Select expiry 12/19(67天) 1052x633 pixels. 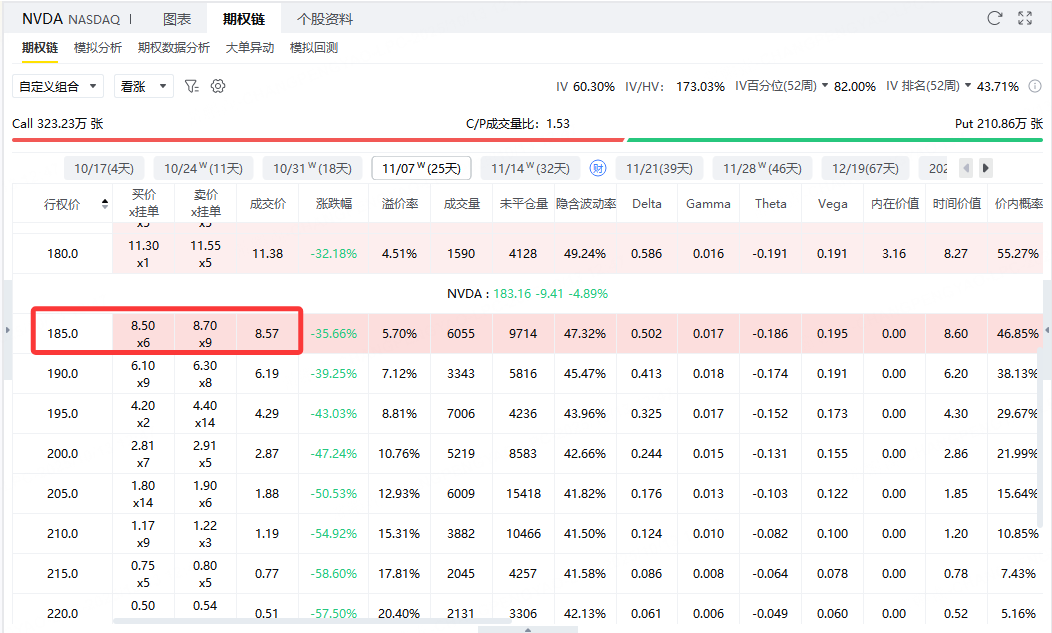tap(865, 168)
